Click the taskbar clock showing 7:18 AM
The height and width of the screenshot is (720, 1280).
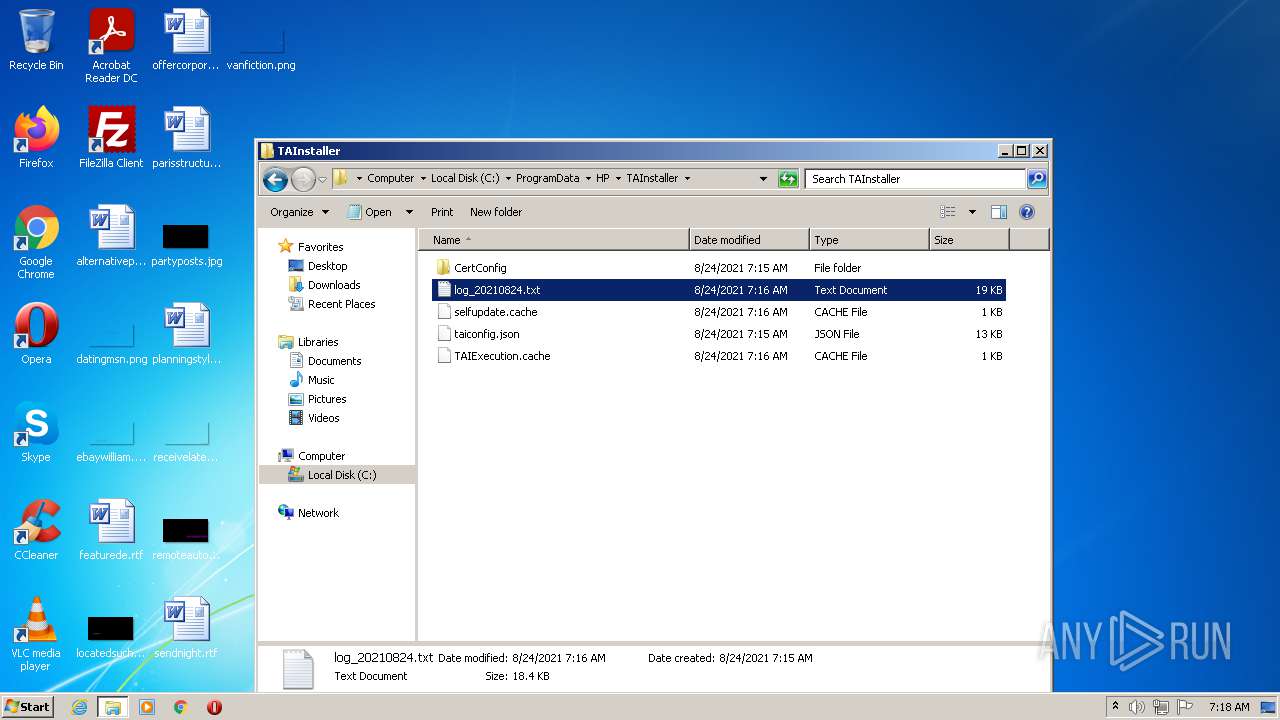point(1228,707)
